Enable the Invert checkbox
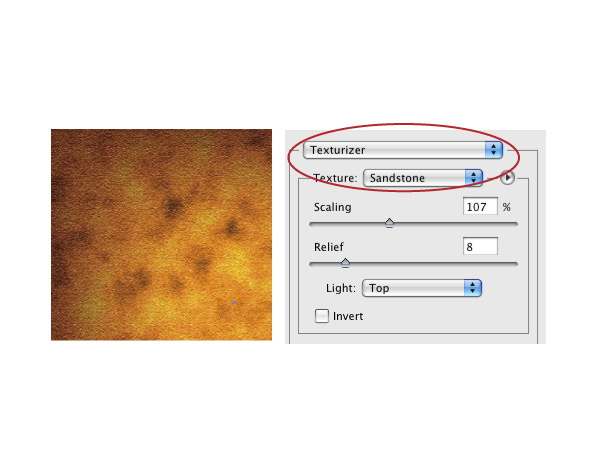The height and width of the screenshot is (463, 600). tap(321, 316)
